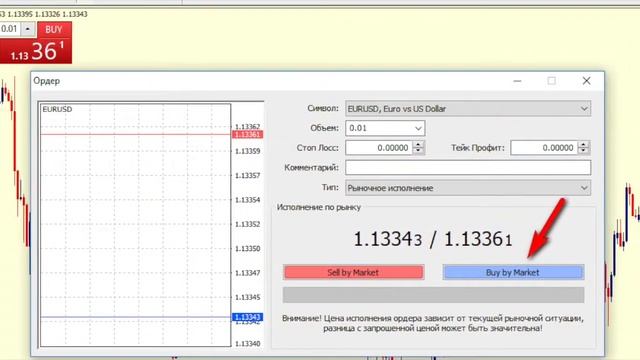Decrease Стоп Лосс with the down spinner arrow
This screenshot has height=360, width=640.
click(x=418, y=151)
